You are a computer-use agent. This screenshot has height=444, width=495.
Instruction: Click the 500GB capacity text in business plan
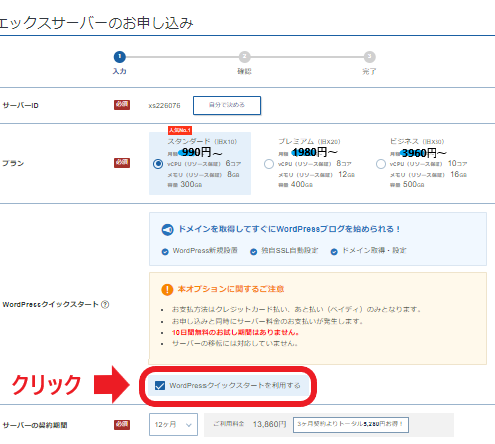tap(413, 184)
